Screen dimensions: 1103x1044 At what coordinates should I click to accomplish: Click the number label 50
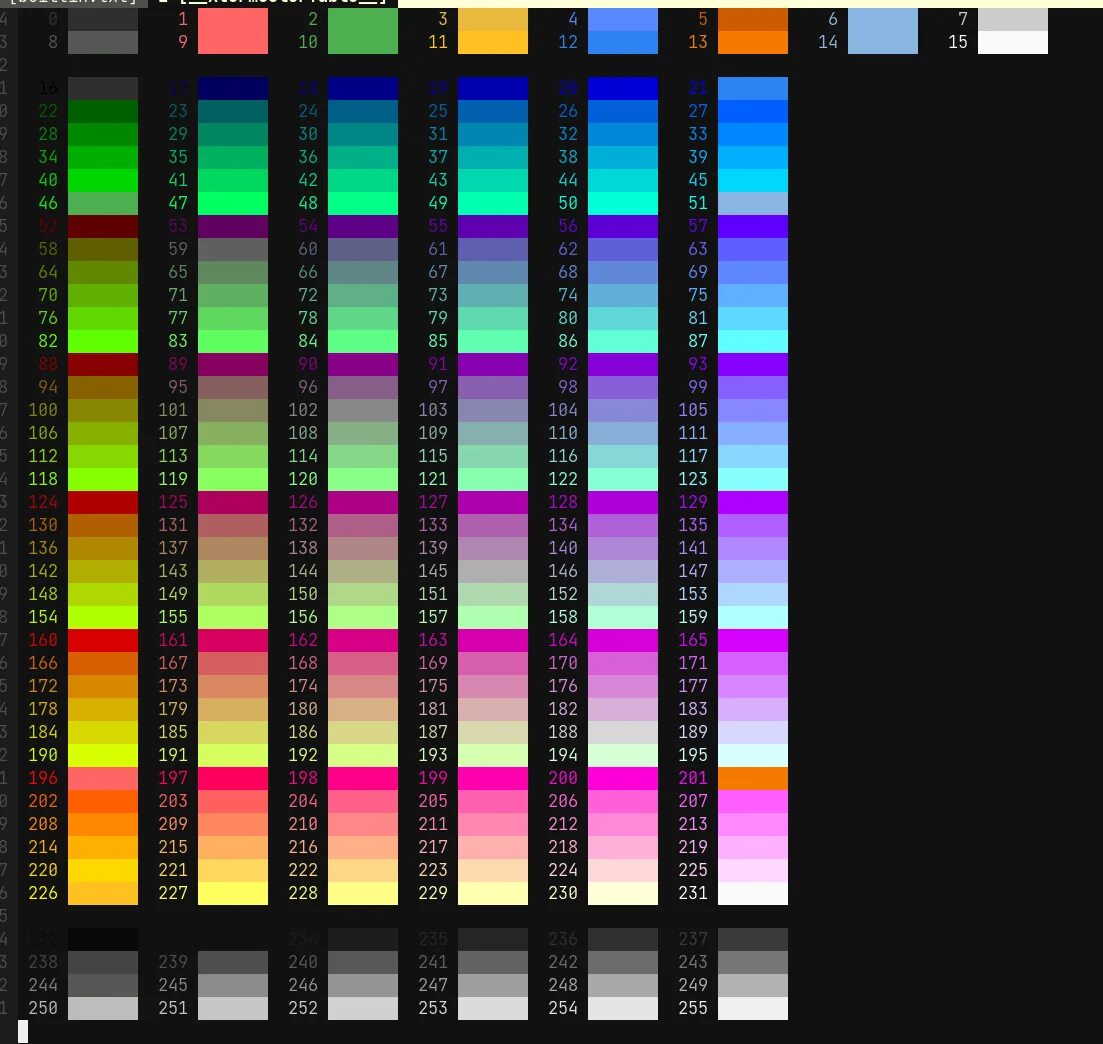click(x=568, y=203)
